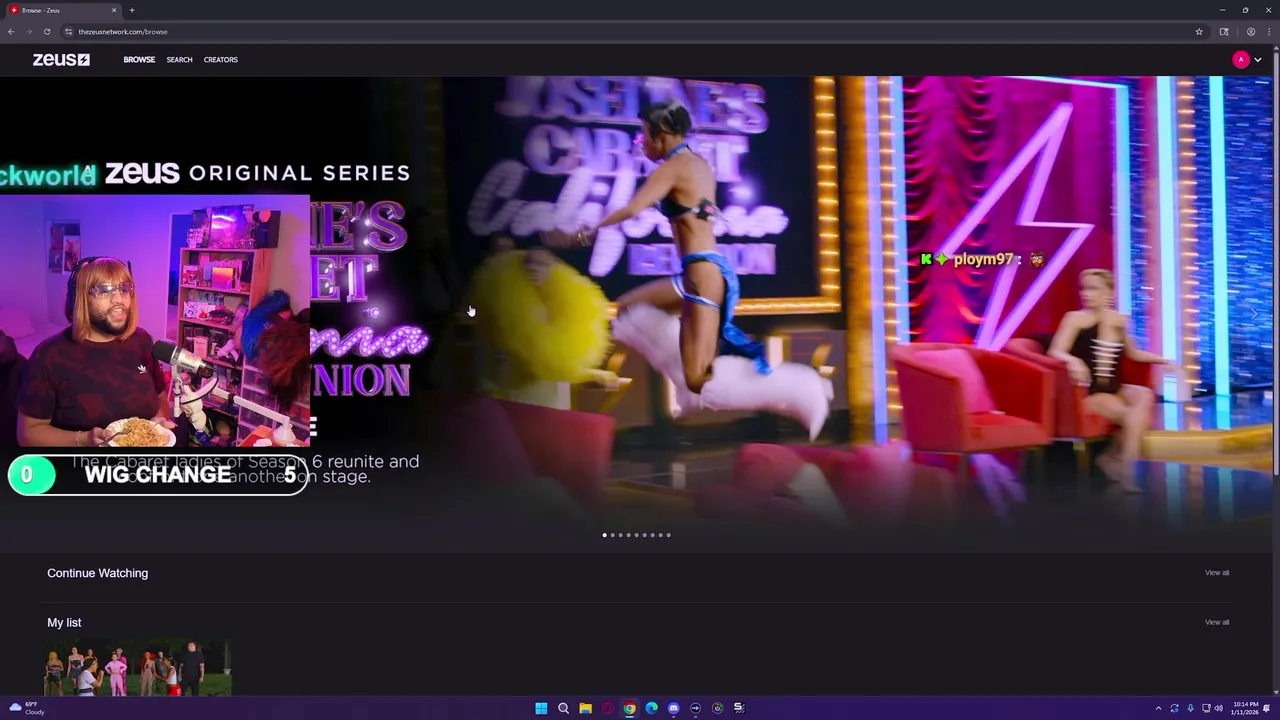Select the last carousel dot
This screenshot has height=720, width=1280.
668,535
